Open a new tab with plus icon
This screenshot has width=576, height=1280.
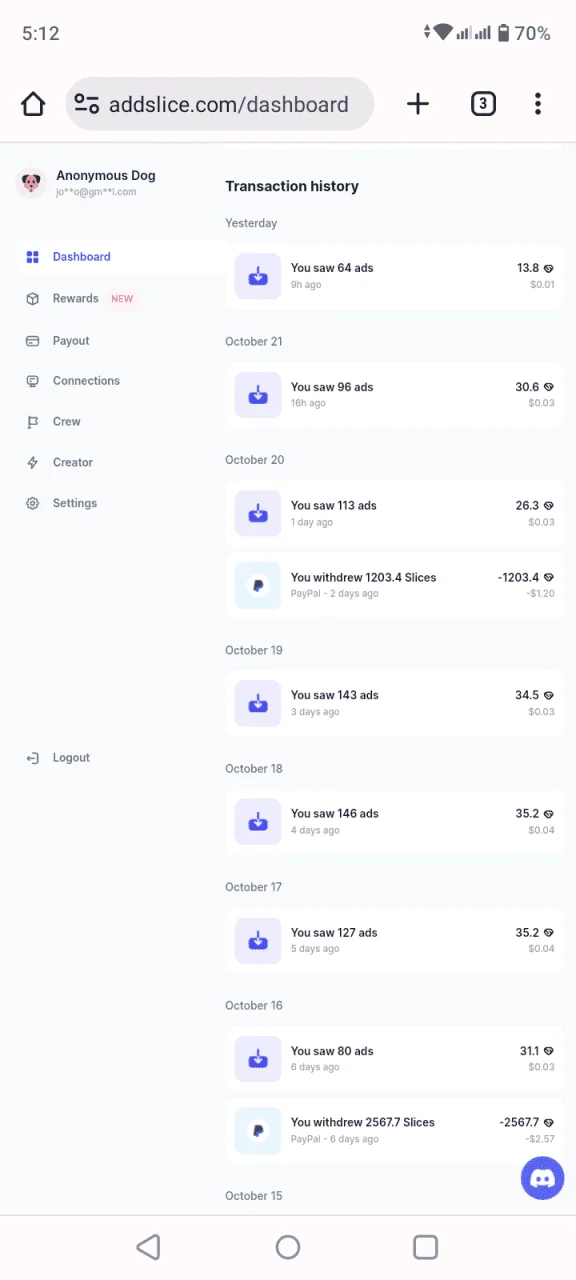418,104
